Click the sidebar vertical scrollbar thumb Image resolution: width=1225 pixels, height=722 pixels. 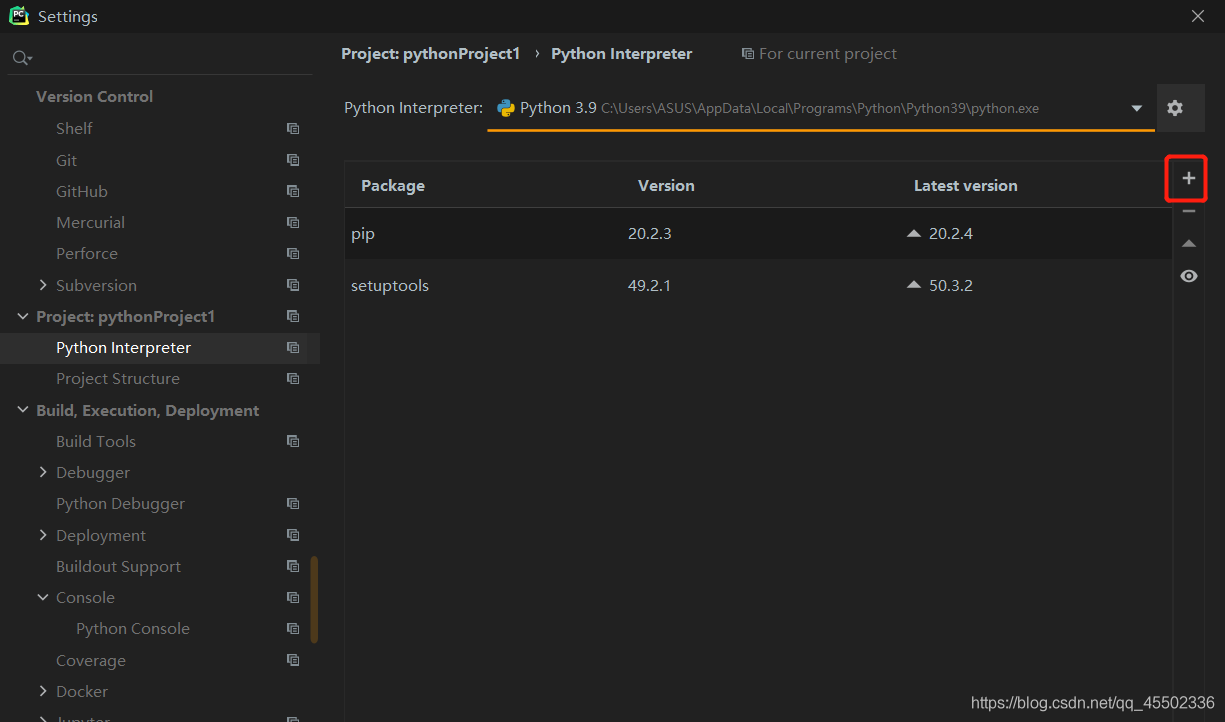click(x=315, y=599)
